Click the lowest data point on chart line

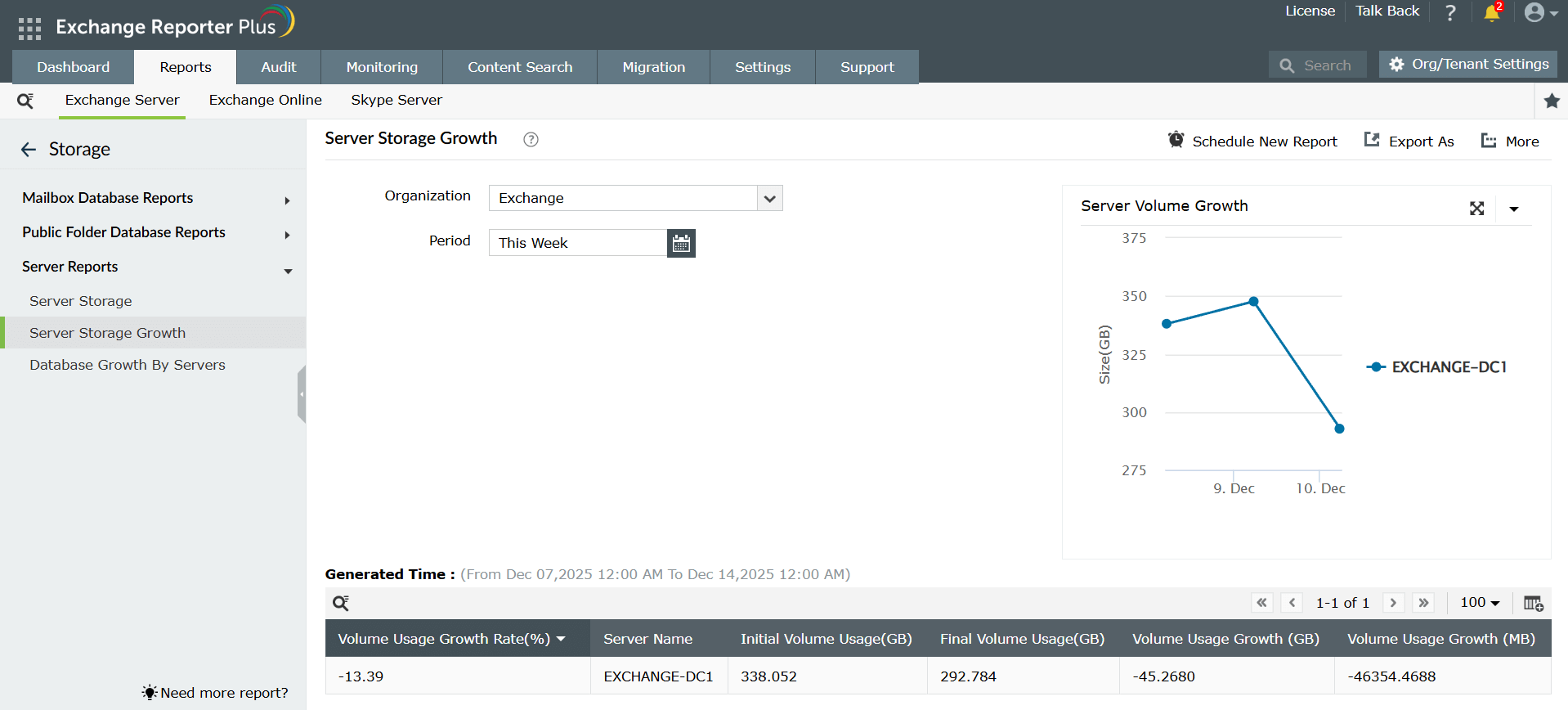(1339, 429)
